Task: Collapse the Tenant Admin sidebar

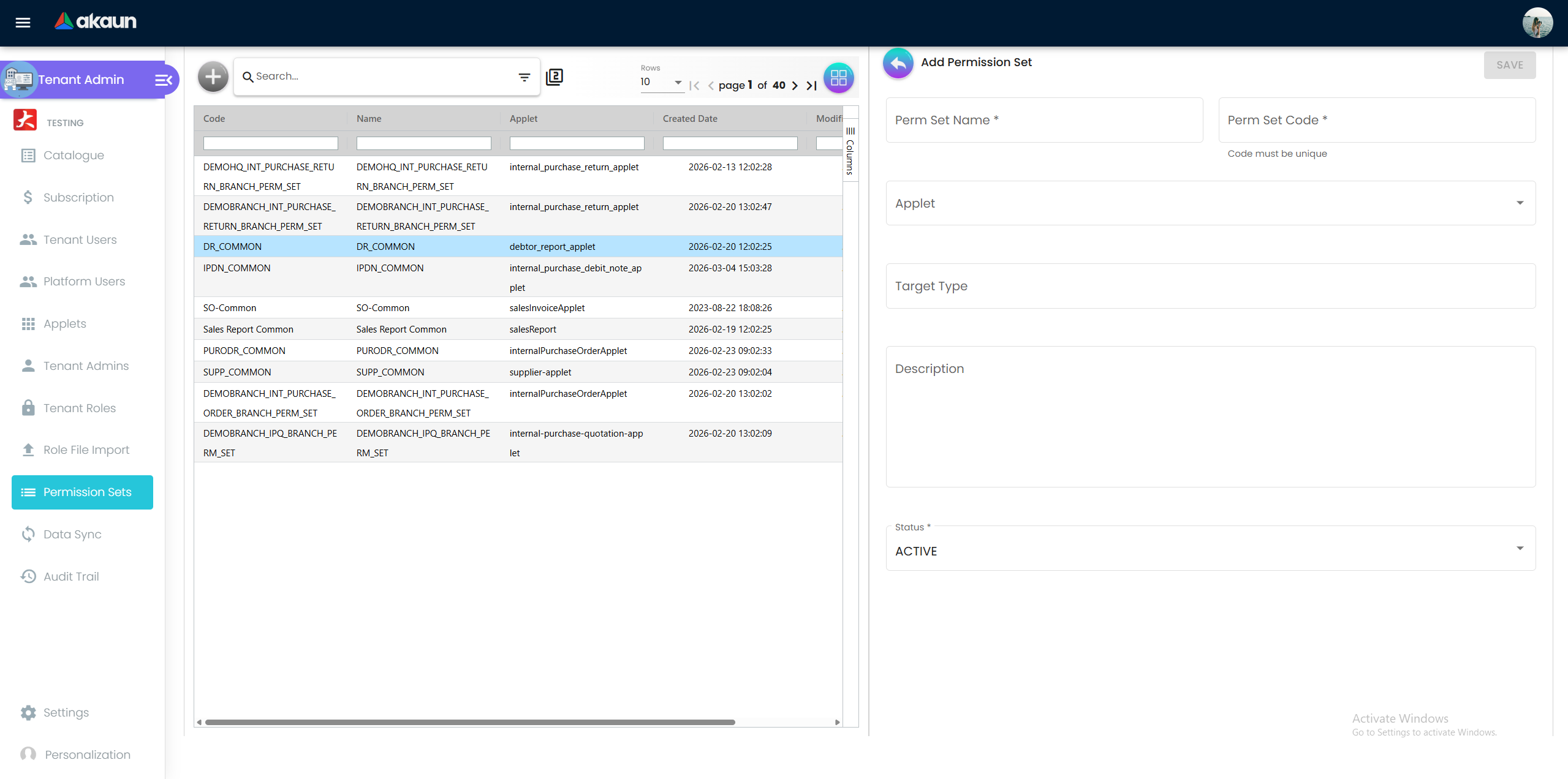Action: coord(163,80)
